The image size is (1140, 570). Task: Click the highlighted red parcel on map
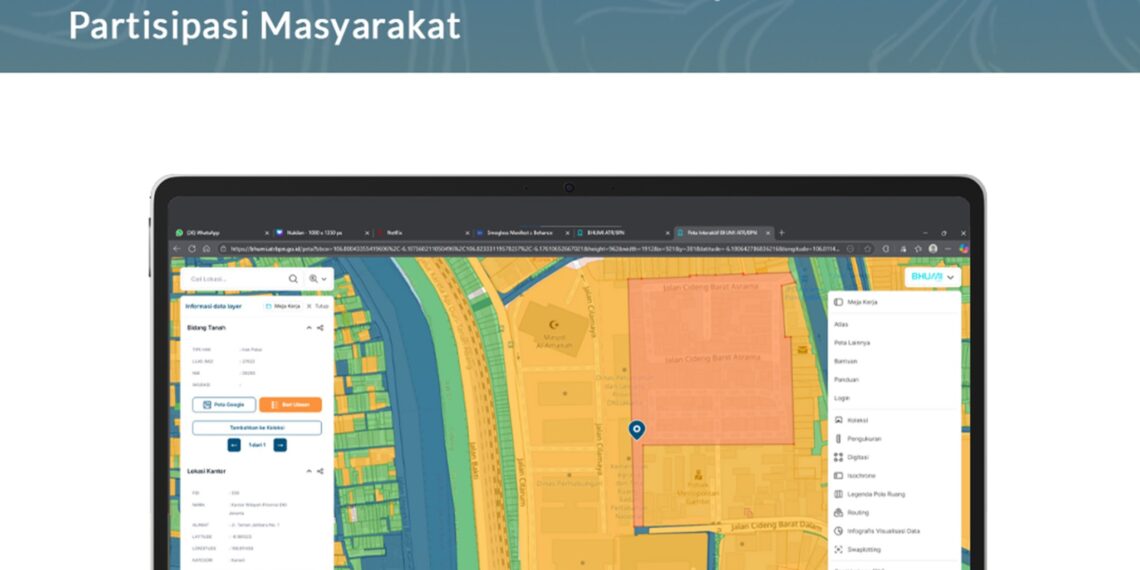(x=709, y=360)
